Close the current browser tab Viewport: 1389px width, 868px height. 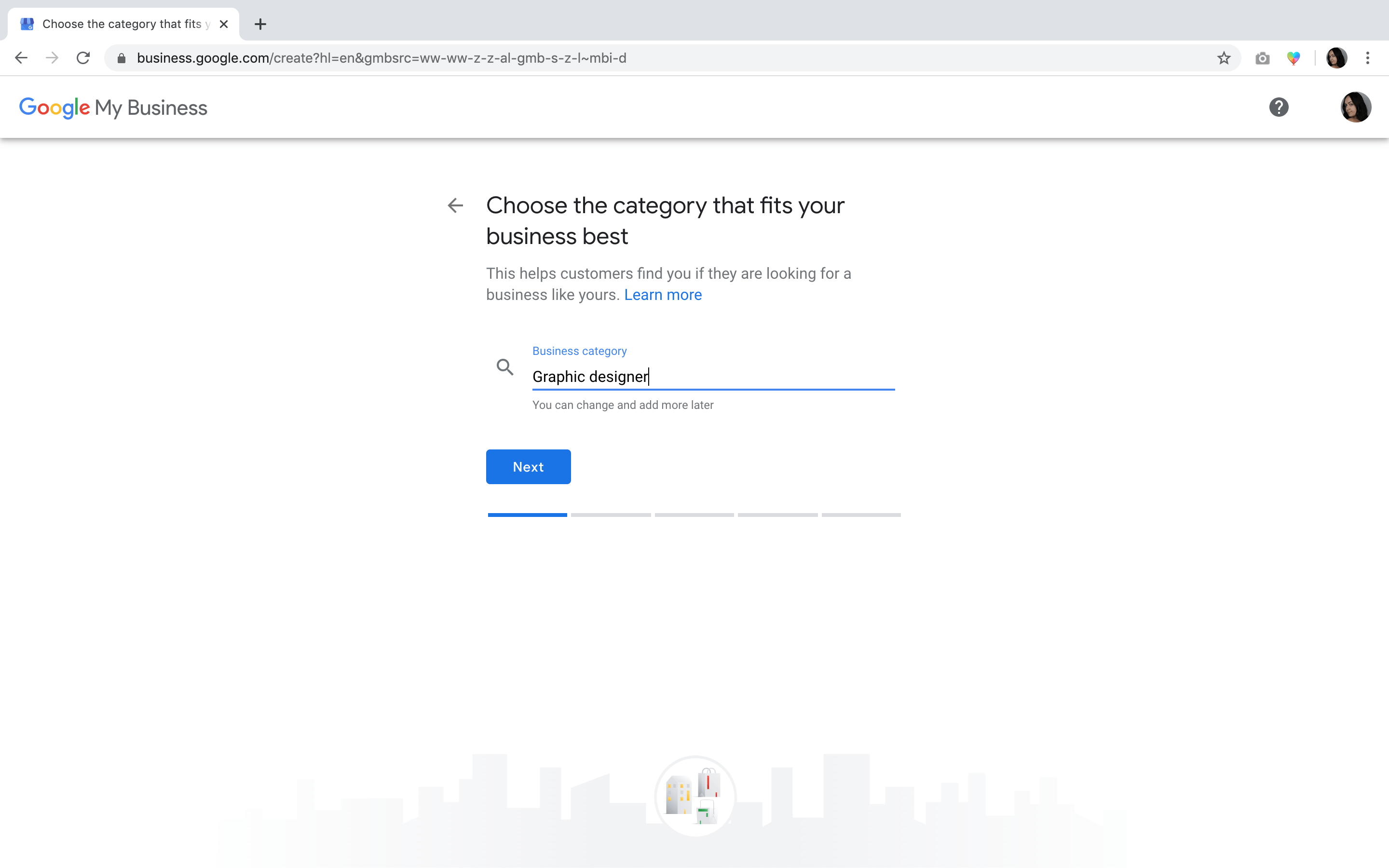224,24
